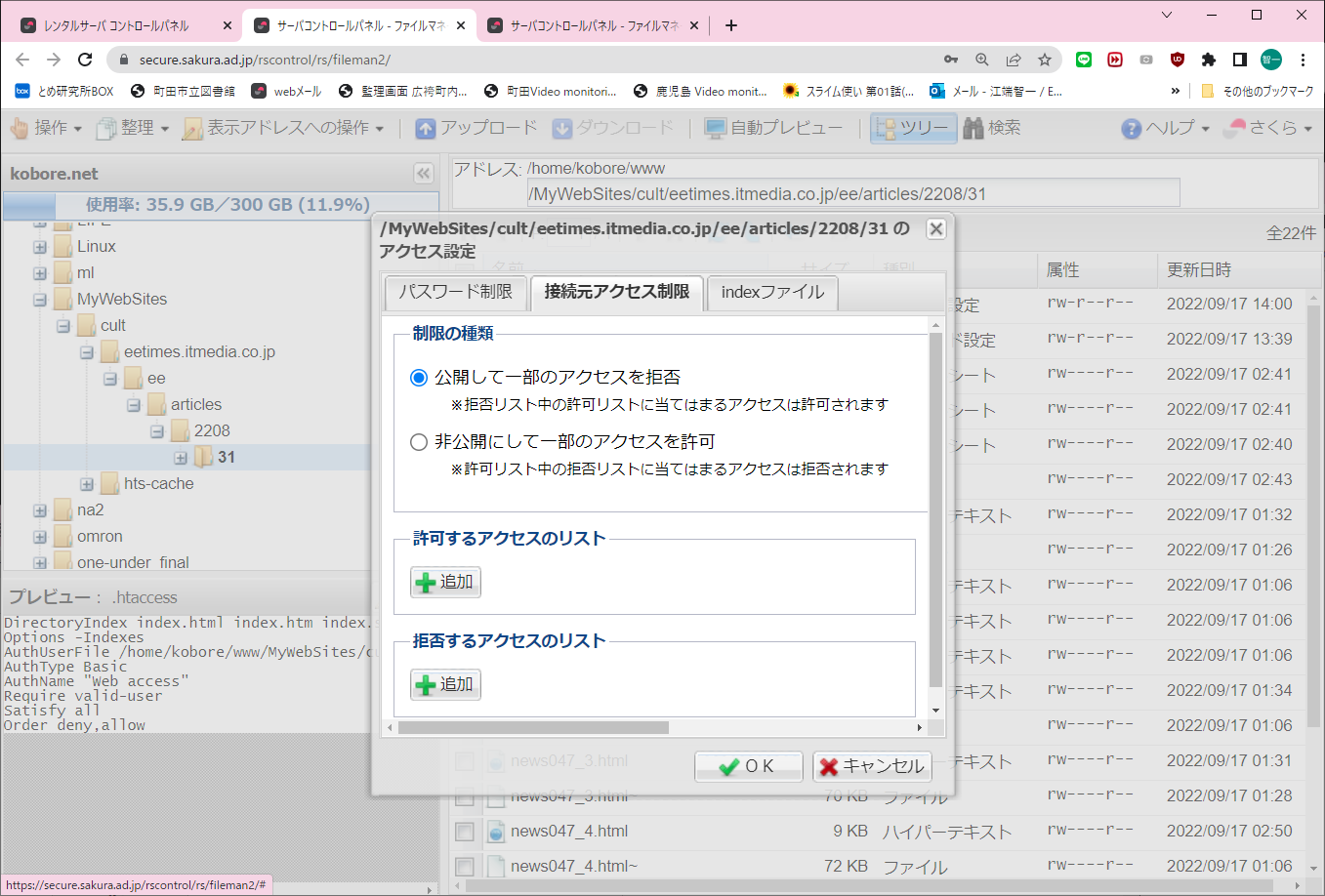This screenshot has width=1325, height=896.
Task: Select '公開して一部のアクセスを拒否' radio option
Action: coord(419,378)
